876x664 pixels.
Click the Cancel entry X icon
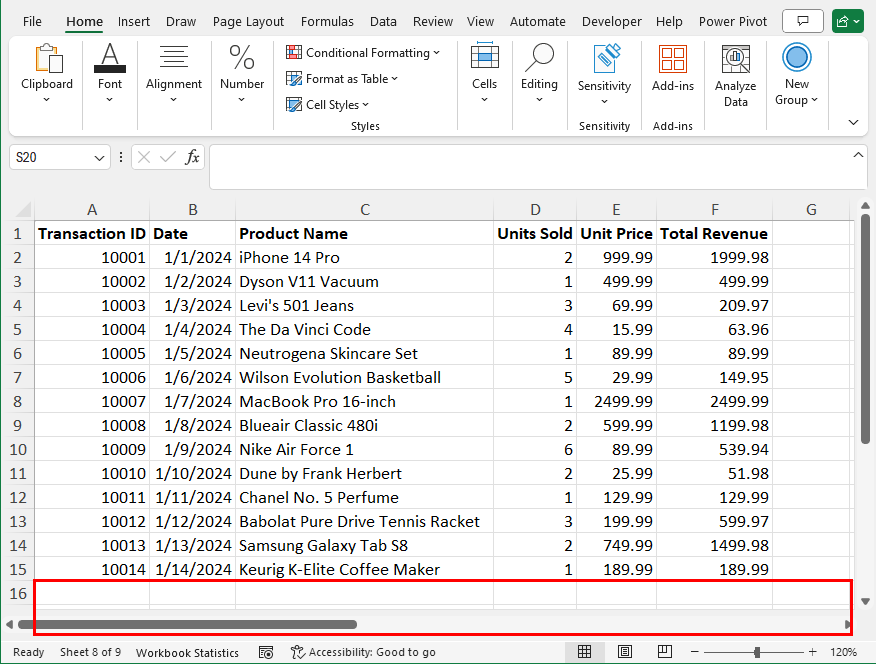click(x=144, y=157)
